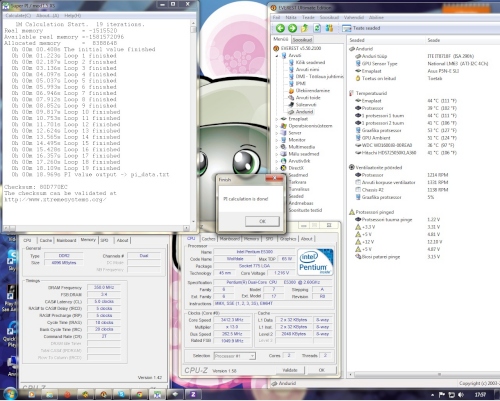
Task: Switch to Menüü tab in EVEREST panel
Action: pos(281,39)
